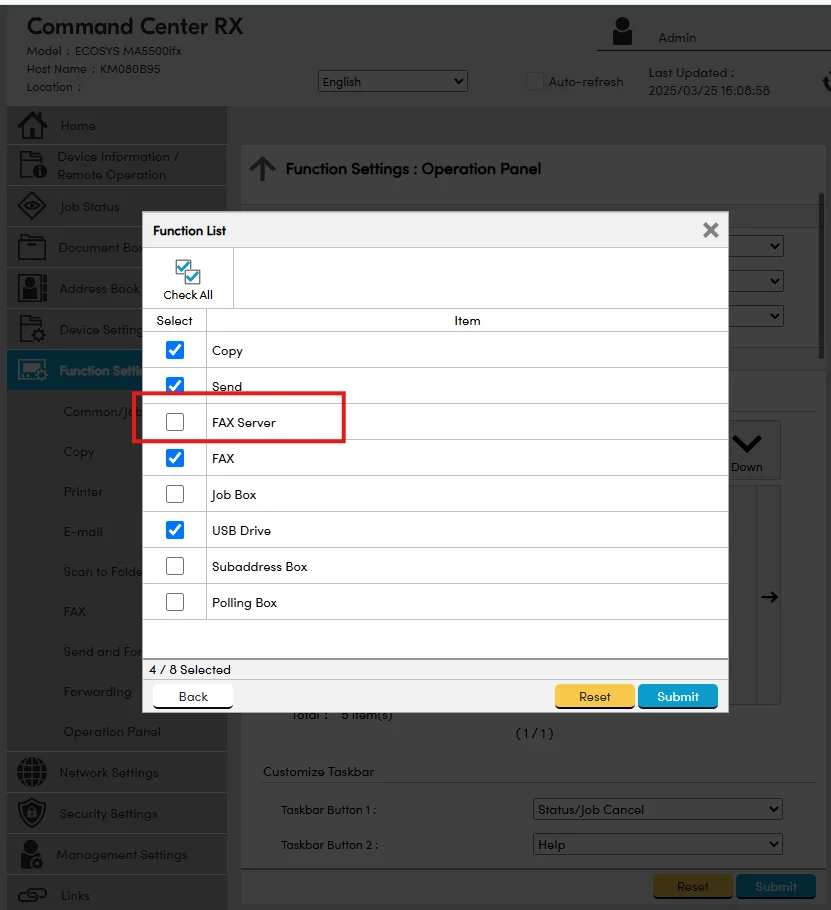The image size is (831, 910).
Task: Toggle the Auto-refresh checkbox
Action: tap(535, 82)
